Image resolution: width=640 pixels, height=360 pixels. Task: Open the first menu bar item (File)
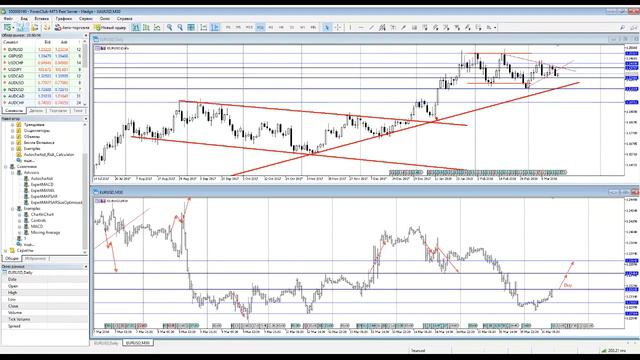(x=8, y=18)
